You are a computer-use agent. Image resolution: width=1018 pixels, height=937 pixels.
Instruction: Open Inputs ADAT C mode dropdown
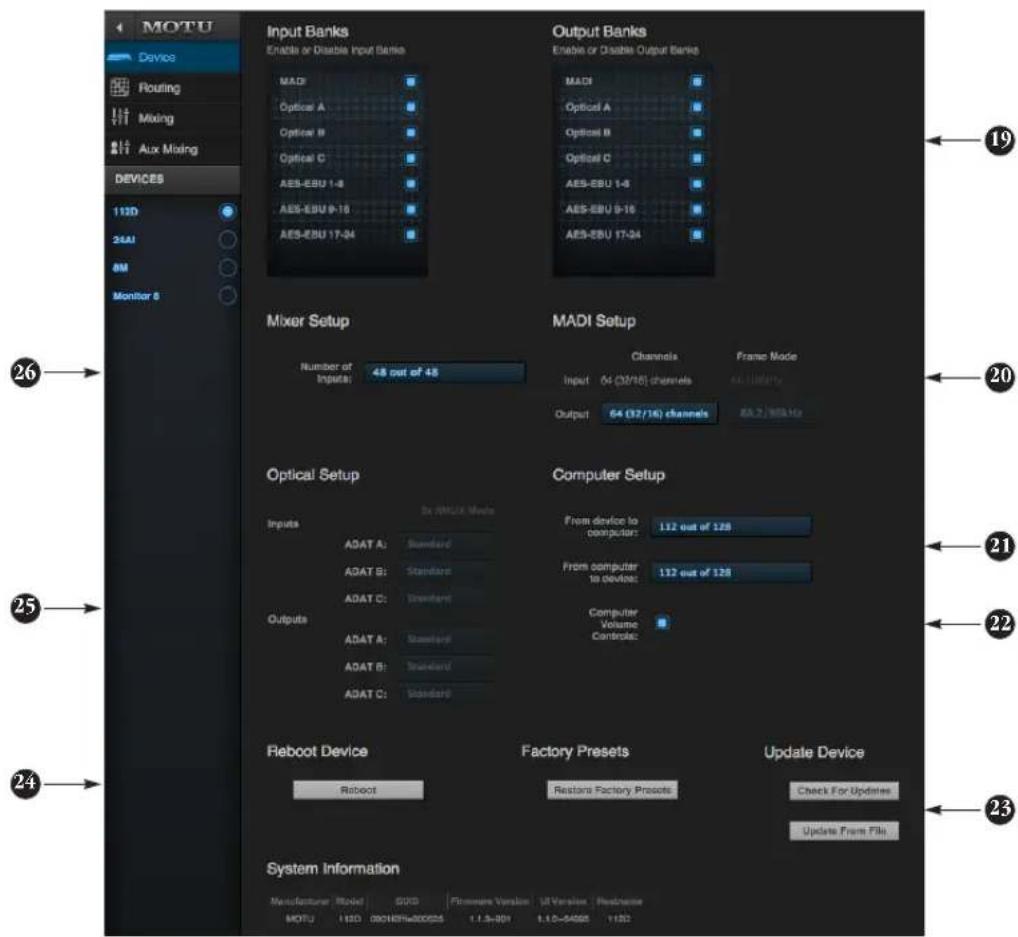tap(448, 599)
